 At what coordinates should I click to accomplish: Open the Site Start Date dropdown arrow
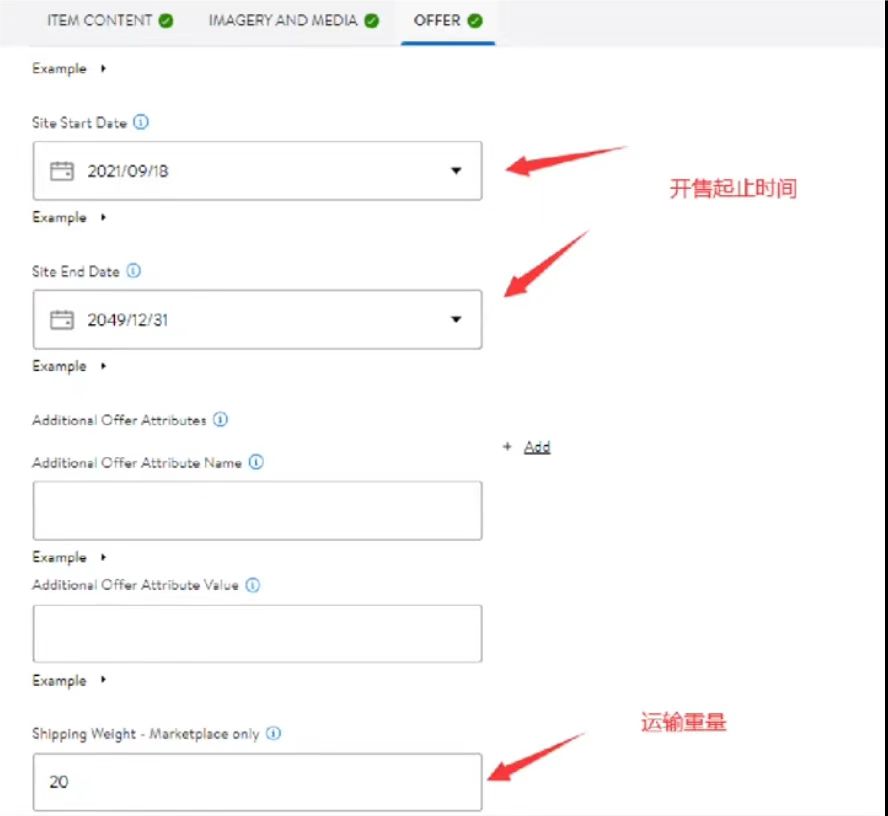click(456, 171)
